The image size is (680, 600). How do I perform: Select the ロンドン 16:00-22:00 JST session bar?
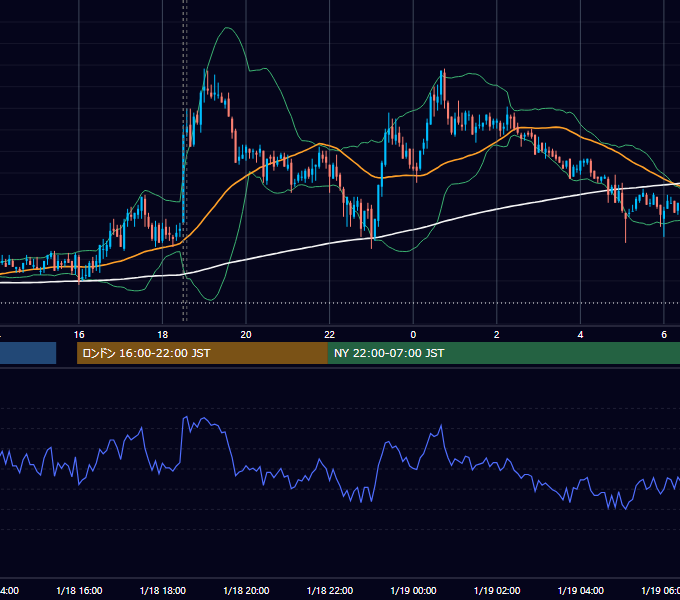click(x=202, y=353)
